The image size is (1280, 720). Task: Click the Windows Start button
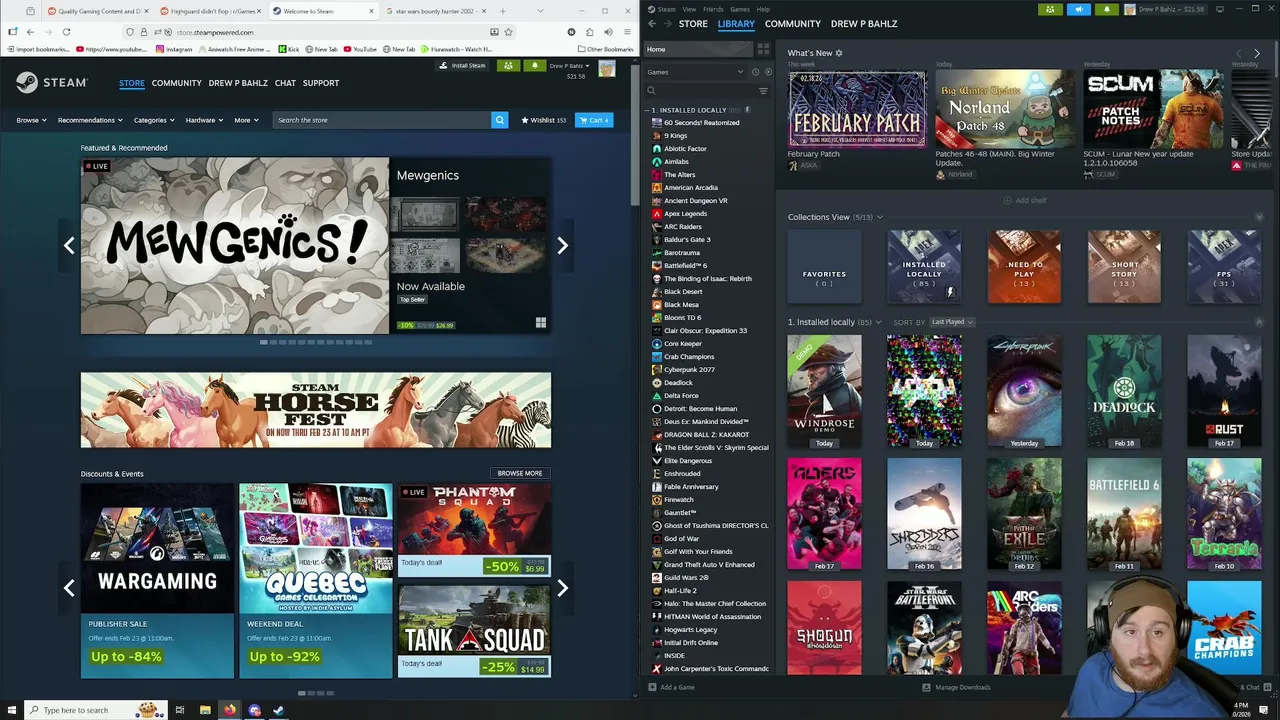[11, 710]
